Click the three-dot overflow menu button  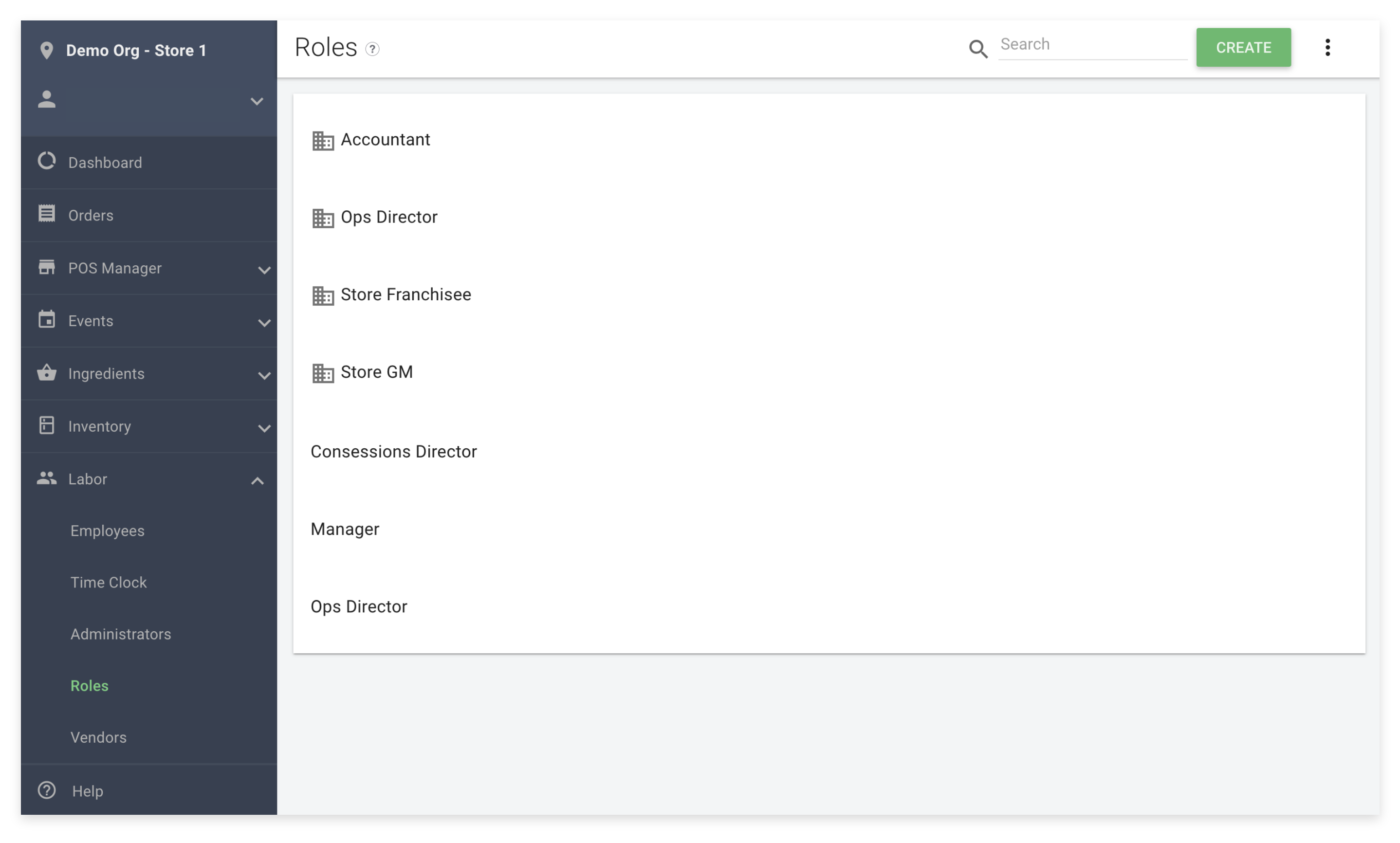(1327, 47)
